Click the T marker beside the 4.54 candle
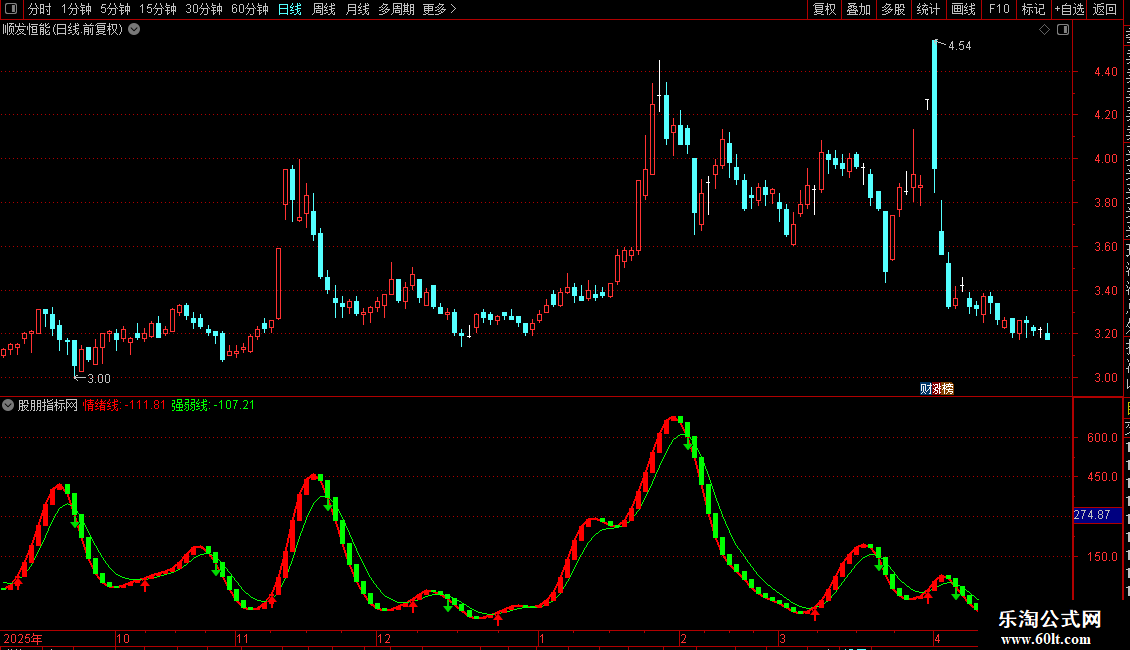The image size is (1130, 650). point(927,104)
